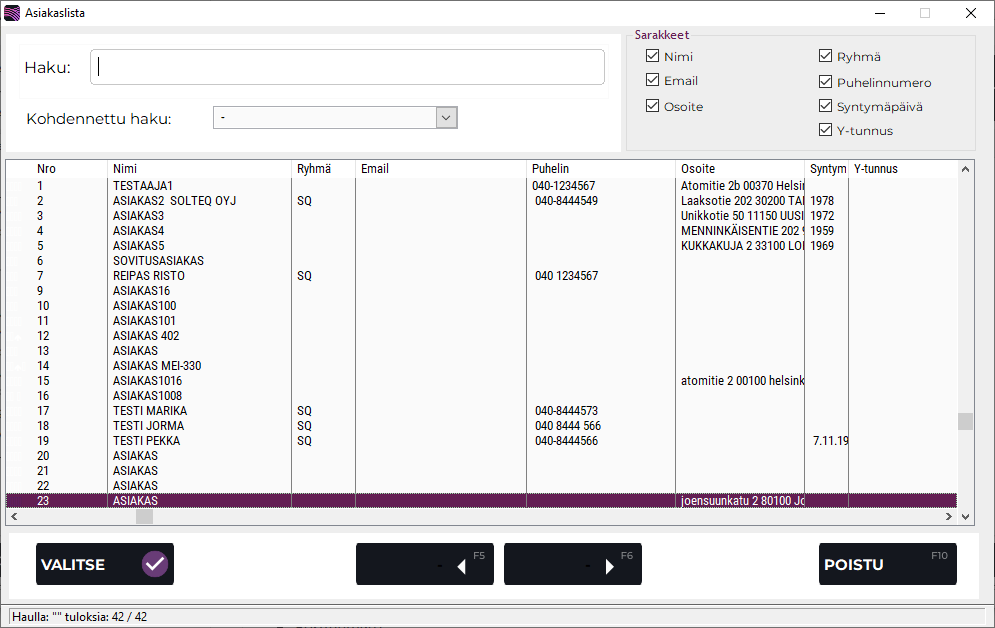Click the Puhelin column header
The image size is (995, 628).
[x=600, y=169]
